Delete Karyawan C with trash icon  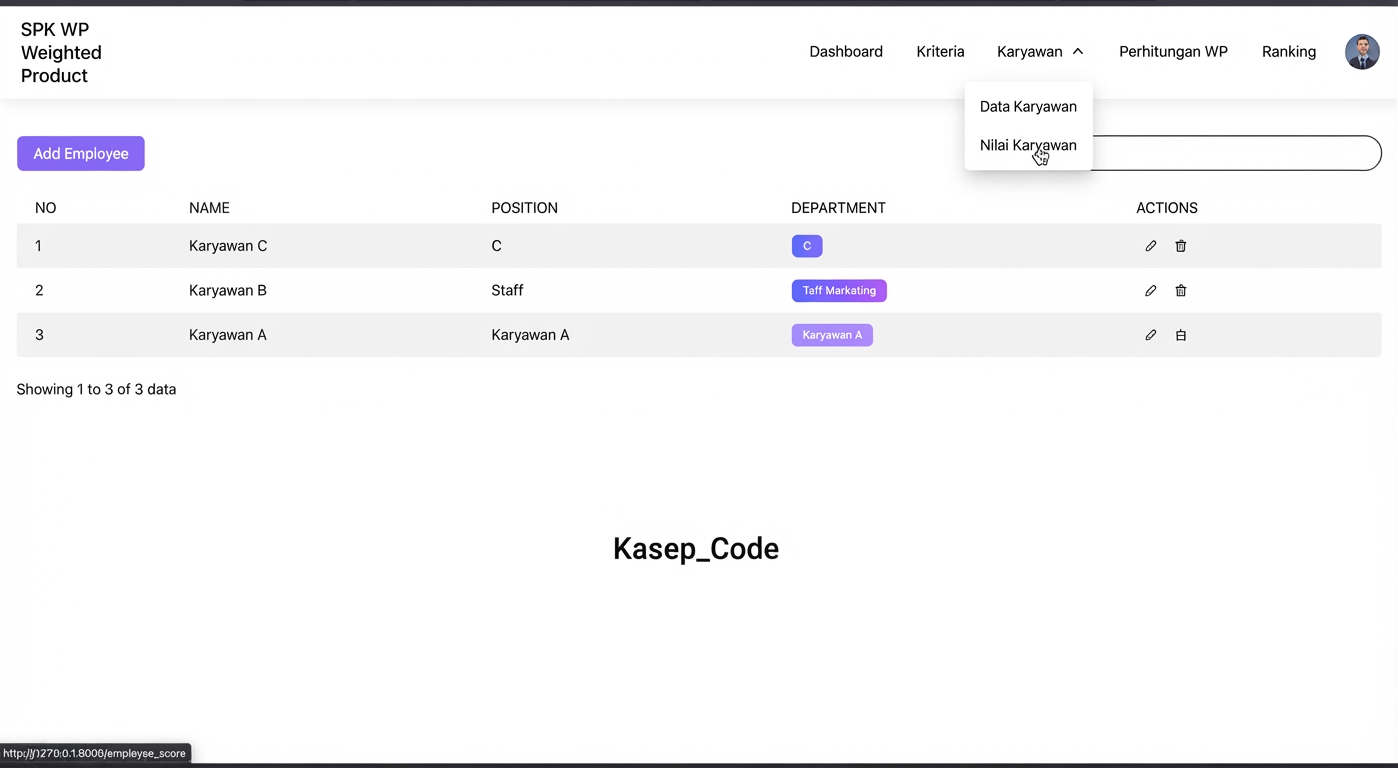1180,246
